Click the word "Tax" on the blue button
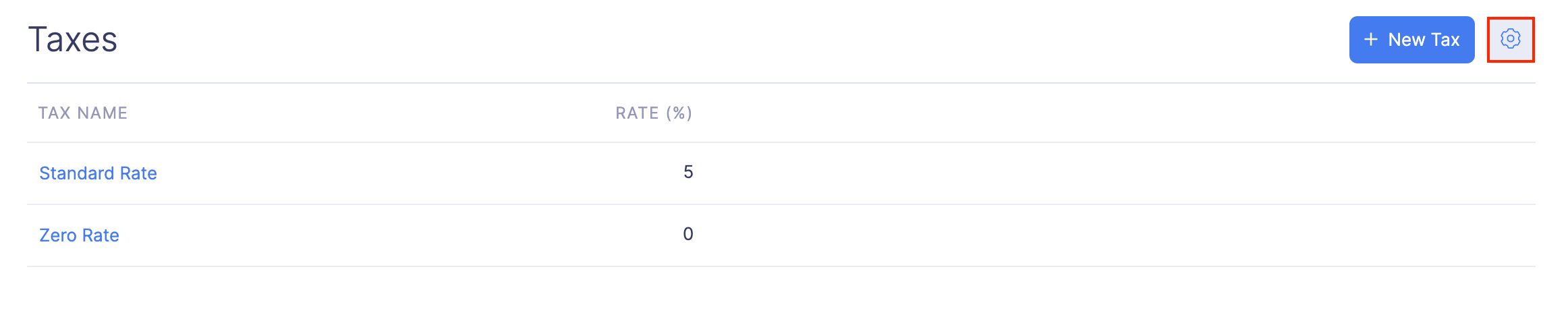Image resolution: width=1568 pixels, height=317 pixels. (1445, 40)
